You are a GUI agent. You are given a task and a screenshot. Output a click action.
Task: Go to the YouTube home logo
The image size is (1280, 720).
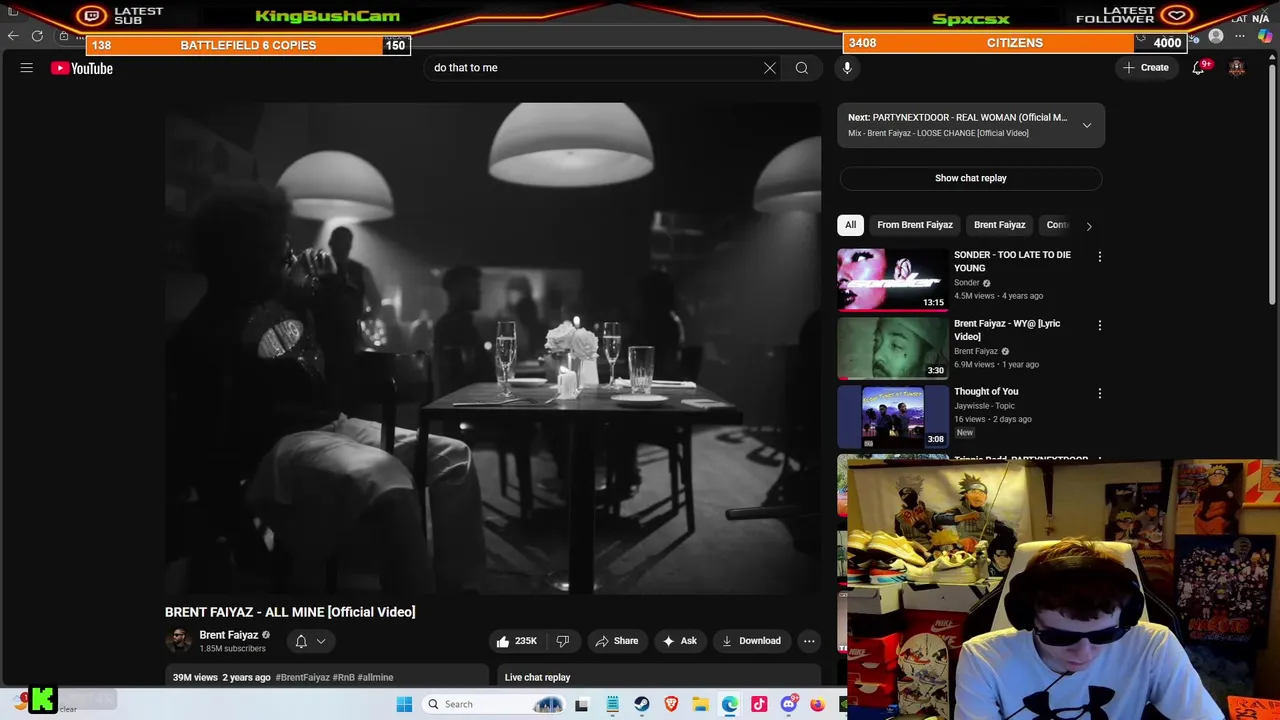(x=82, y=68)
